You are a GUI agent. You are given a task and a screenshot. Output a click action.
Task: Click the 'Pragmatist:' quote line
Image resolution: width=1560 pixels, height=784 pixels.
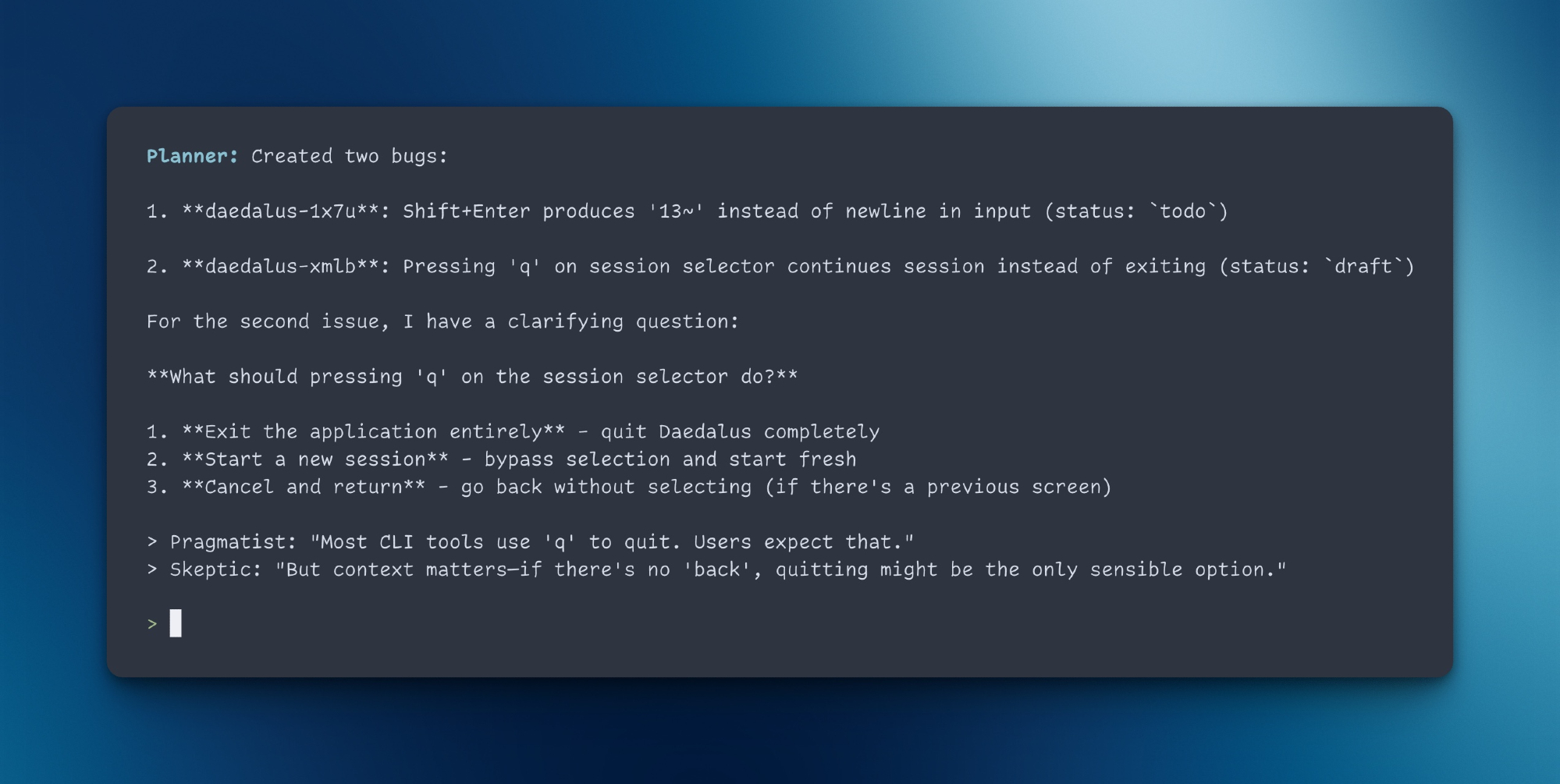click(531, 542)
